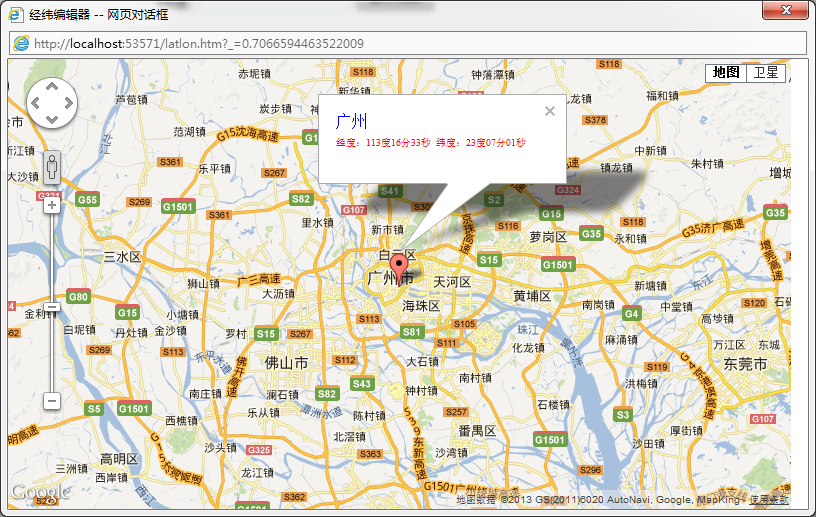Click the 大石镇 town label
The width and height of the screenshot is (816, 517).
click(422, 361)
